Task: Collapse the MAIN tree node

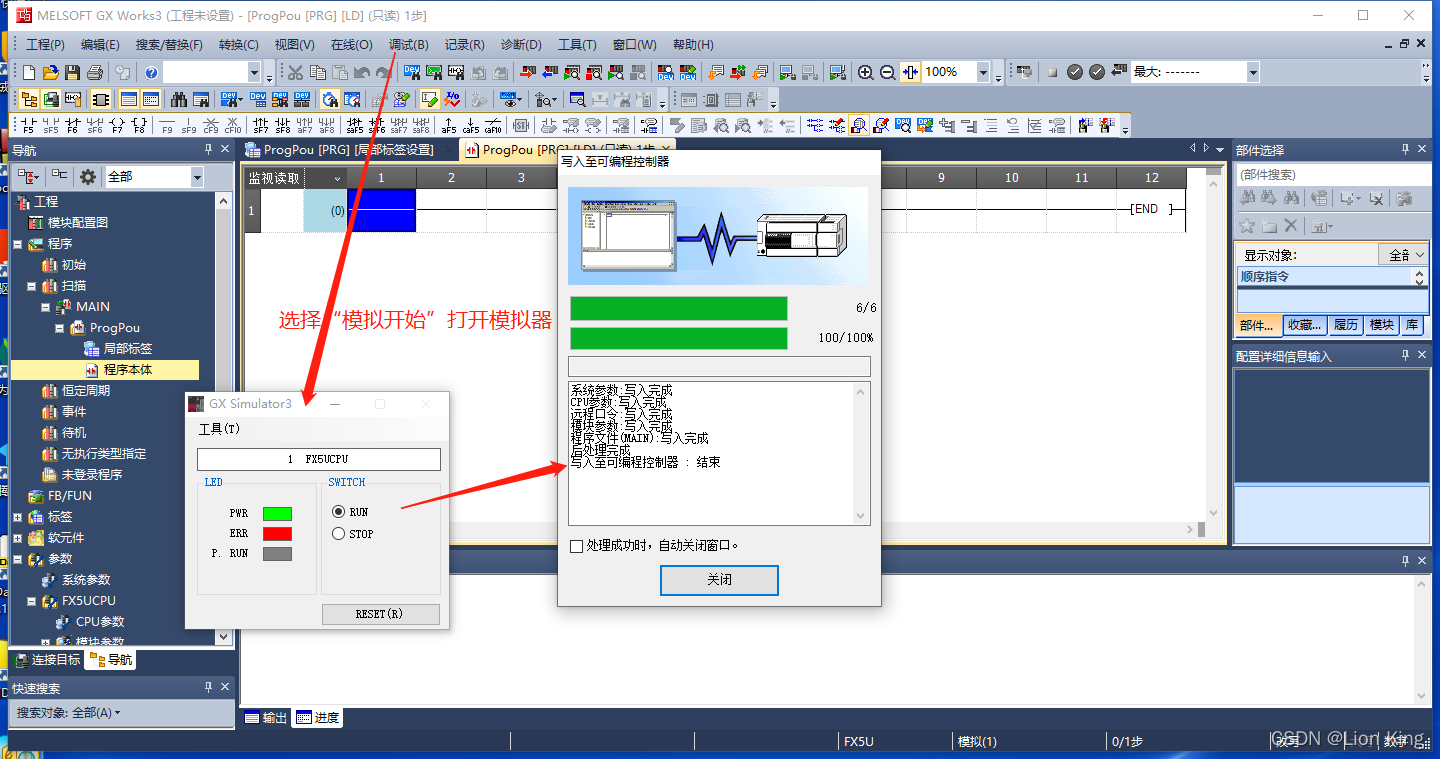Action: click(x=45, y=307)
